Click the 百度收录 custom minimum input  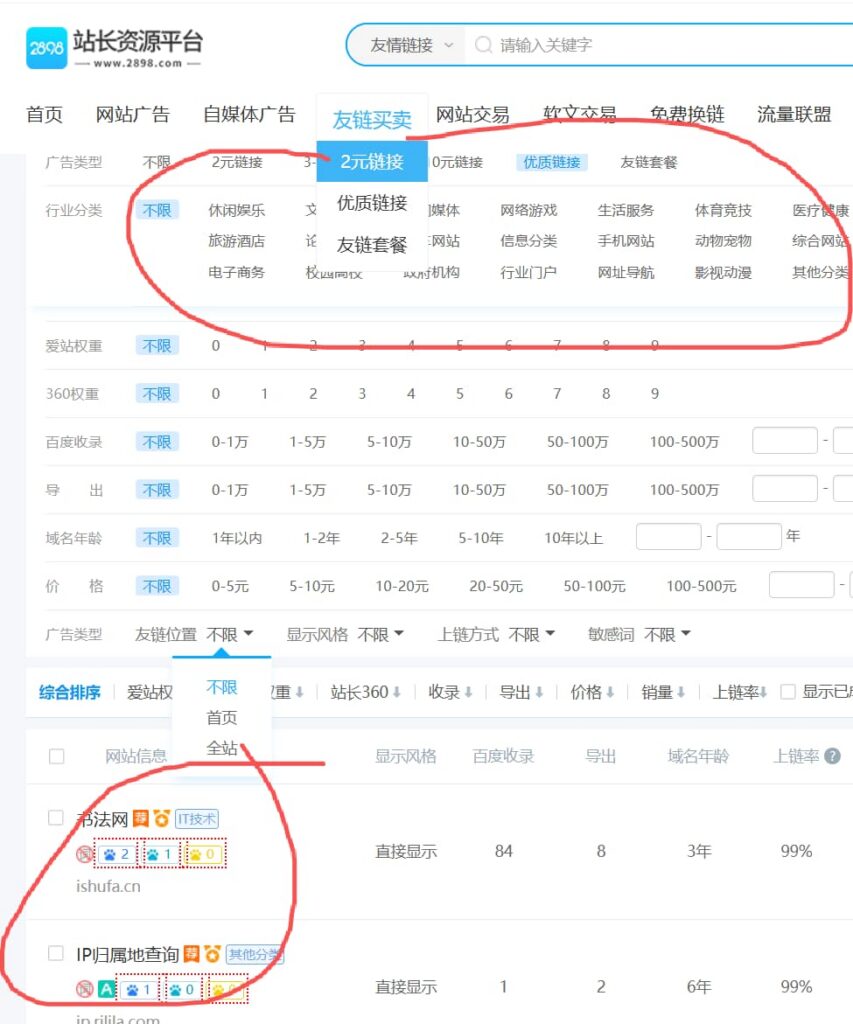click(785, 440)
